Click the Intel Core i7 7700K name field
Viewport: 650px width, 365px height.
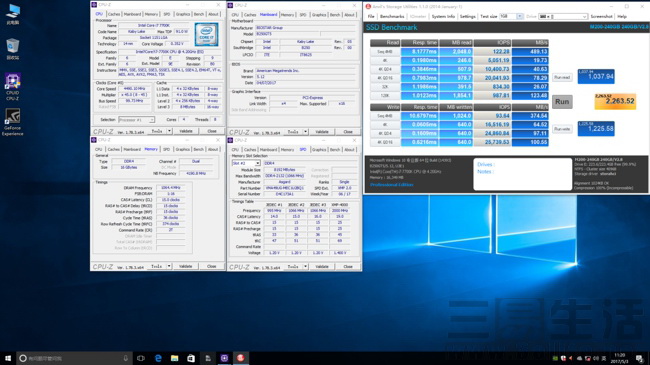pyautogui.click(x=154, y=26)
